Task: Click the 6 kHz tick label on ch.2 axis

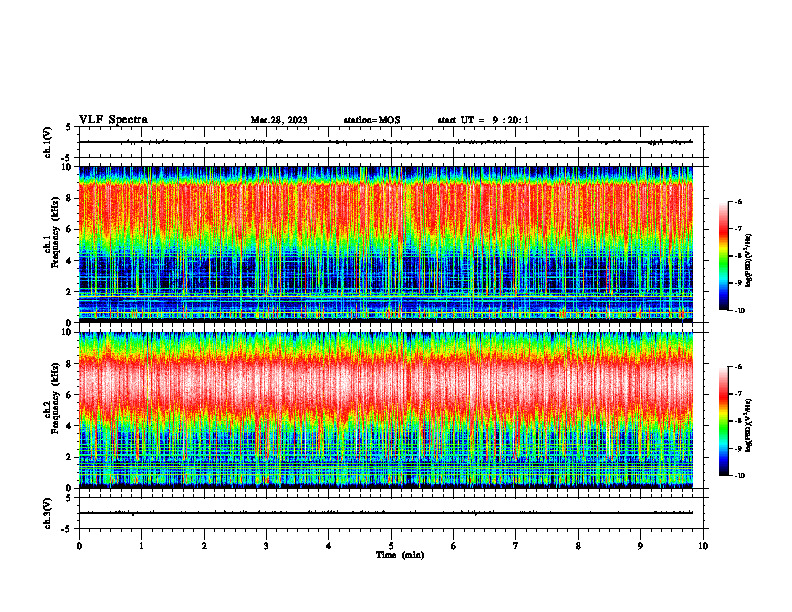Action: [70, 395]
